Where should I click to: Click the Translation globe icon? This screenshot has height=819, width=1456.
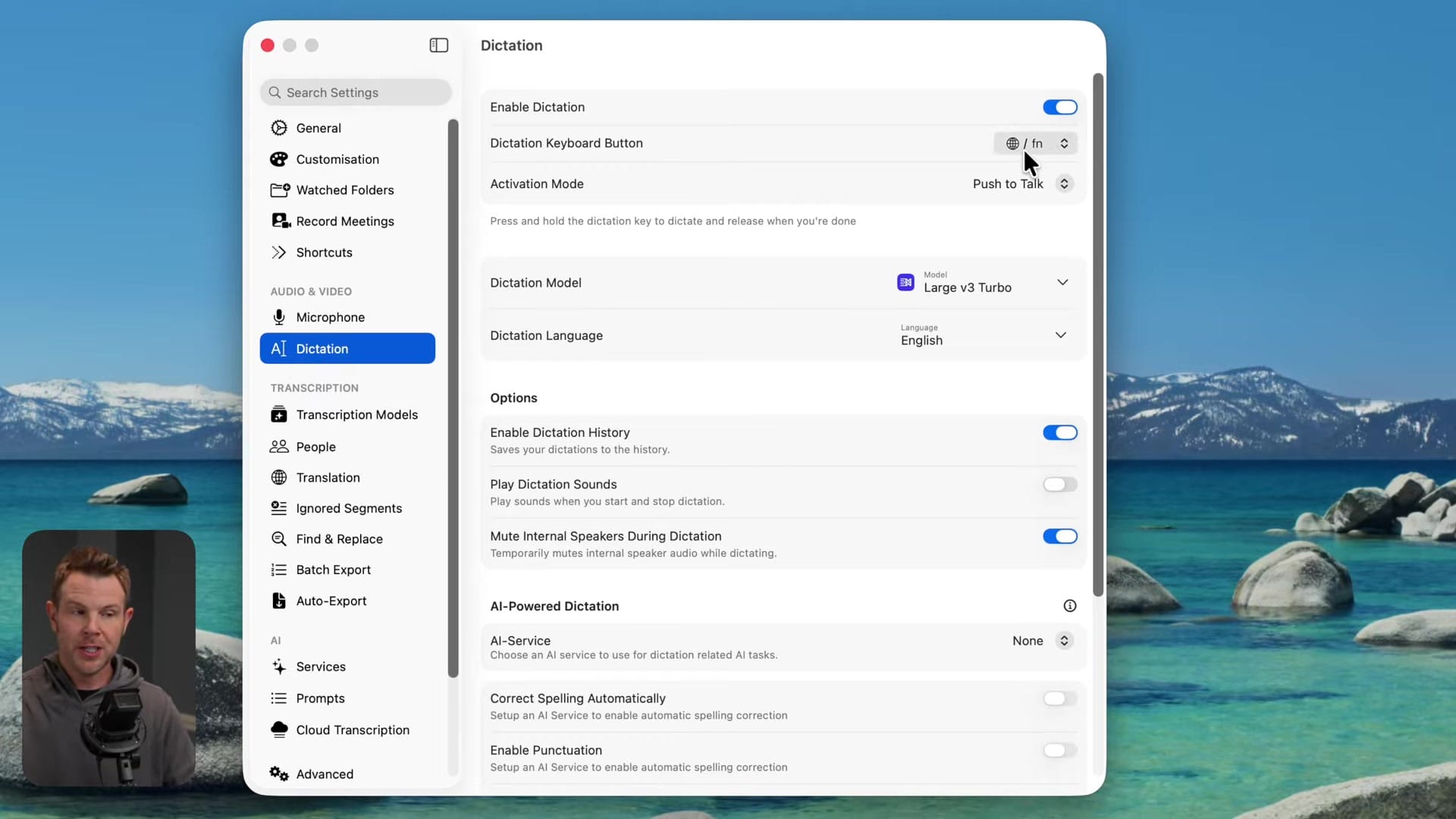[x=279, y=477]
